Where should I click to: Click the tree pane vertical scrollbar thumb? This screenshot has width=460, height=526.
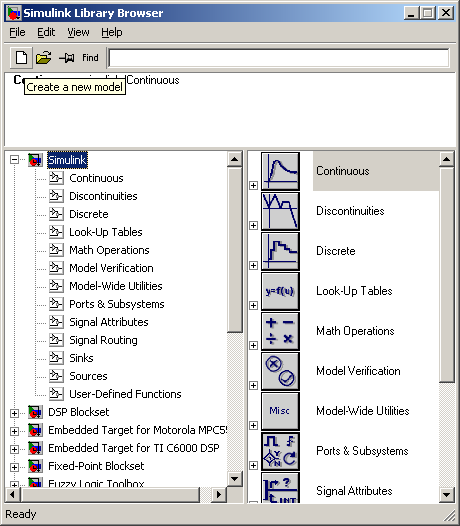pos(235,249)
